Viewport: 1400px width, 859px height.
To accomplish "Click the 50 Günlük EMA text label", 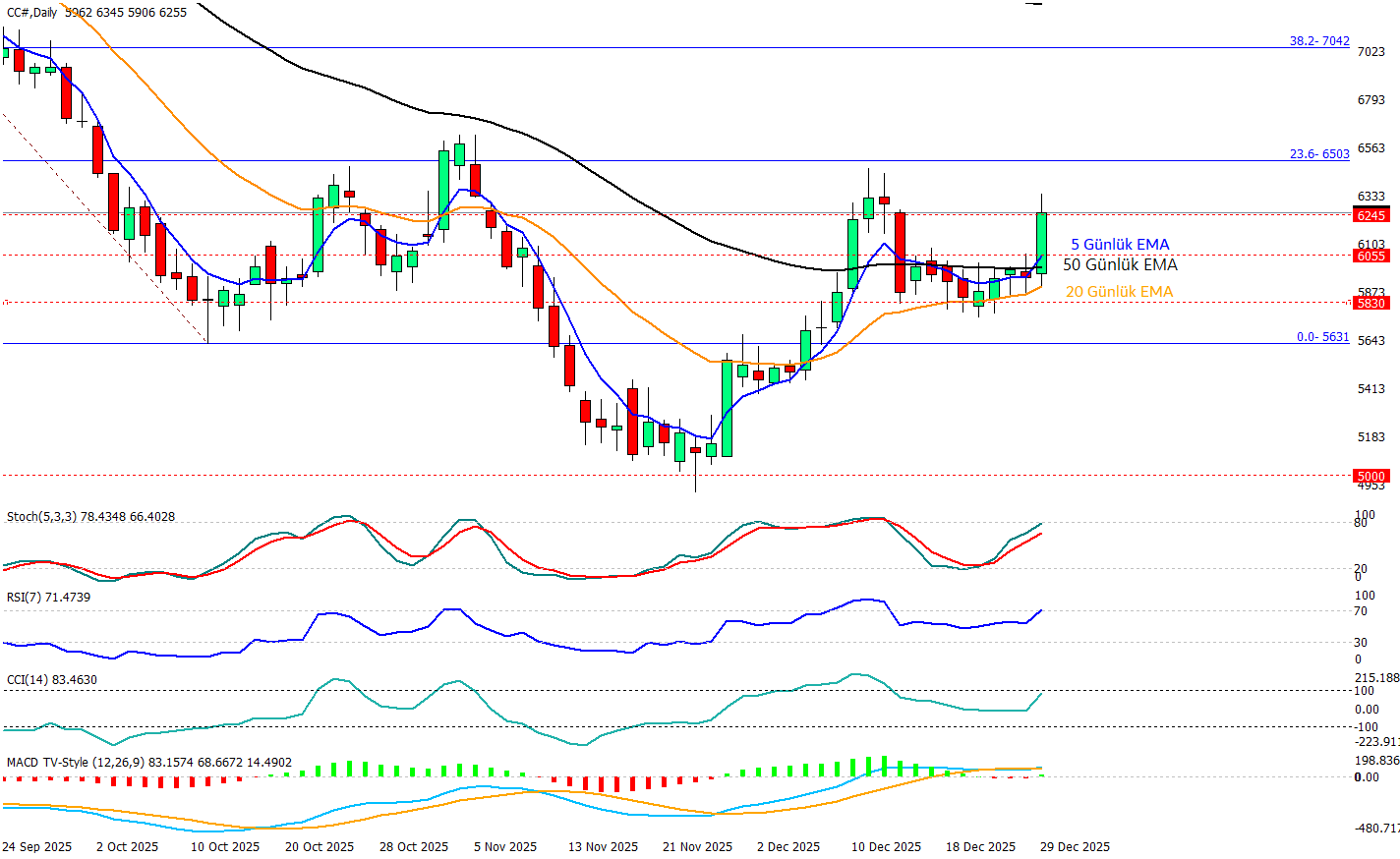I will click(1120, 265).
